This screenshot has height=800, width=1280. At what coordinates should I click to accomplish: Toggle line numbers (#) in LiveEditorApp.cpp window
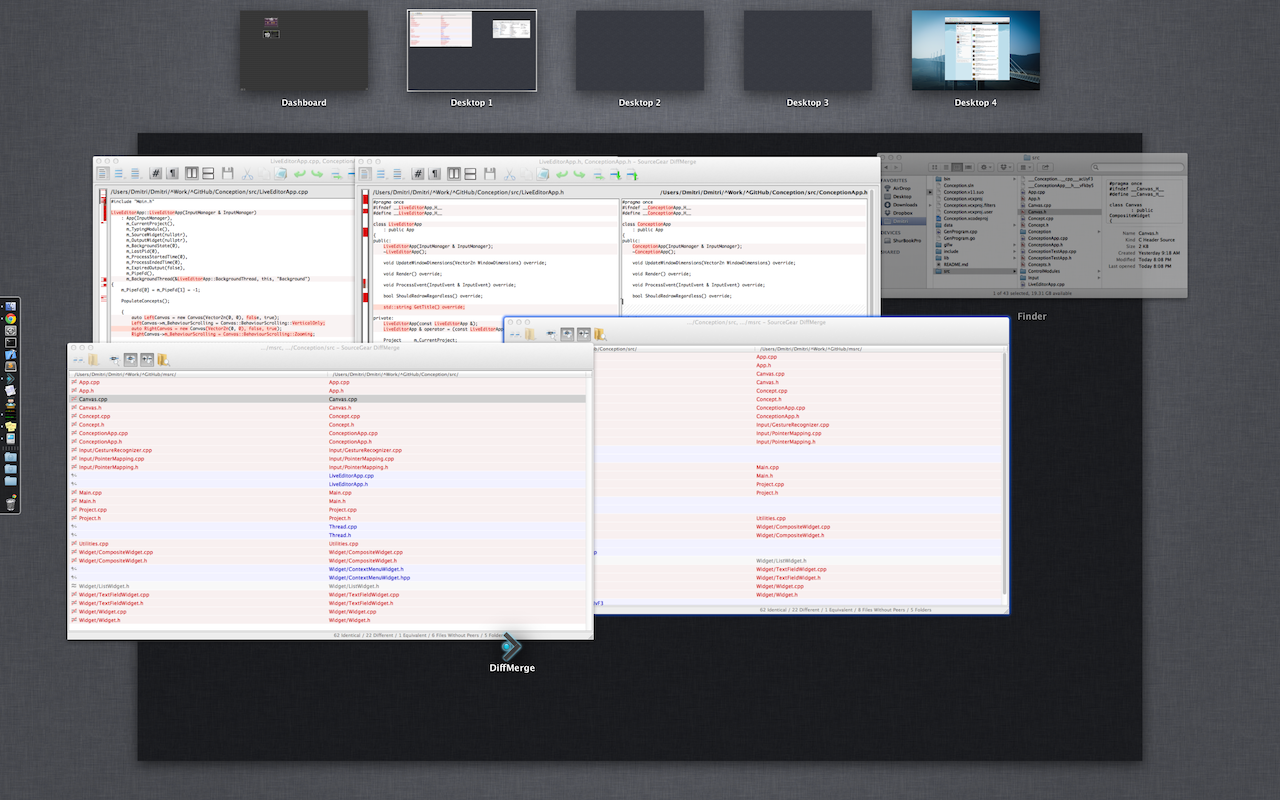click(x=156, y=173)
